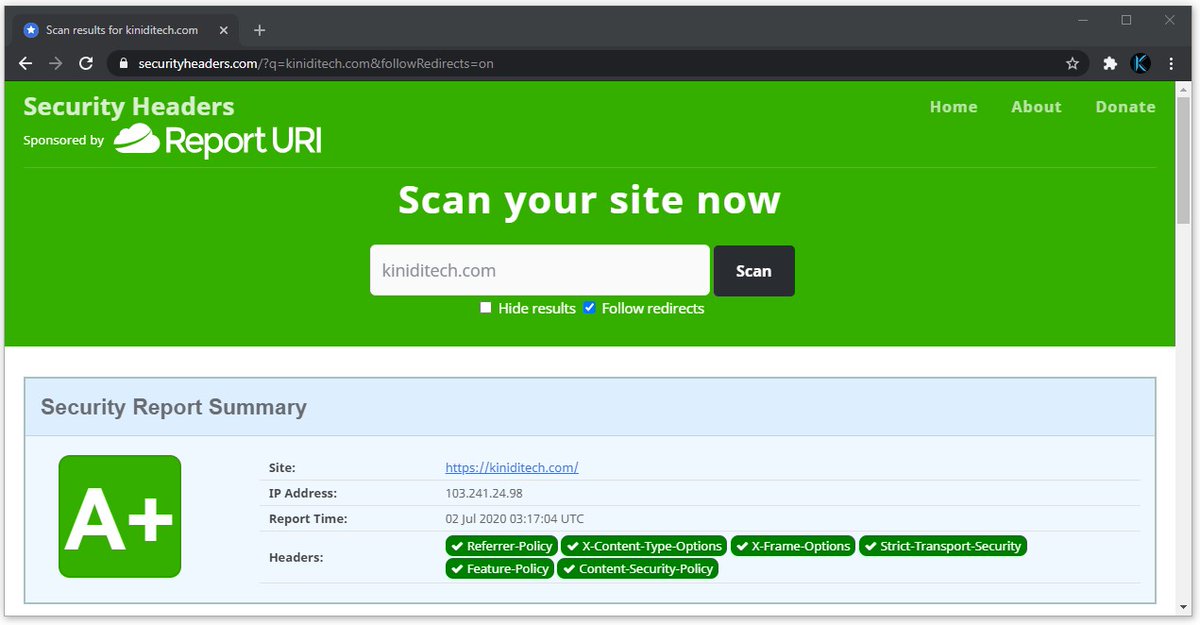
Task: Enable the Hide results checkbox
Action: pyautogui.click(x=485, y=307)
